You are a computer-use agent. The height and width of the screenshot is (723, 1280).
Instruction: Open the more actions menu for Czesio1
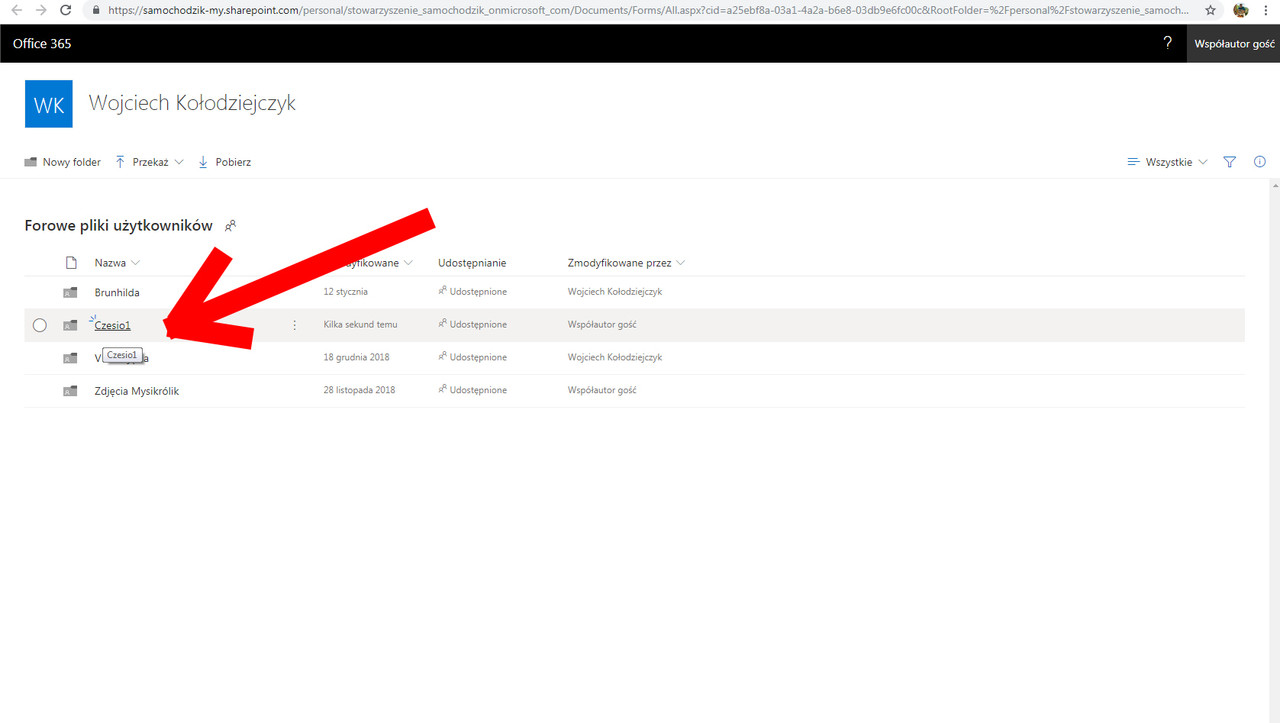coord(294,324)
